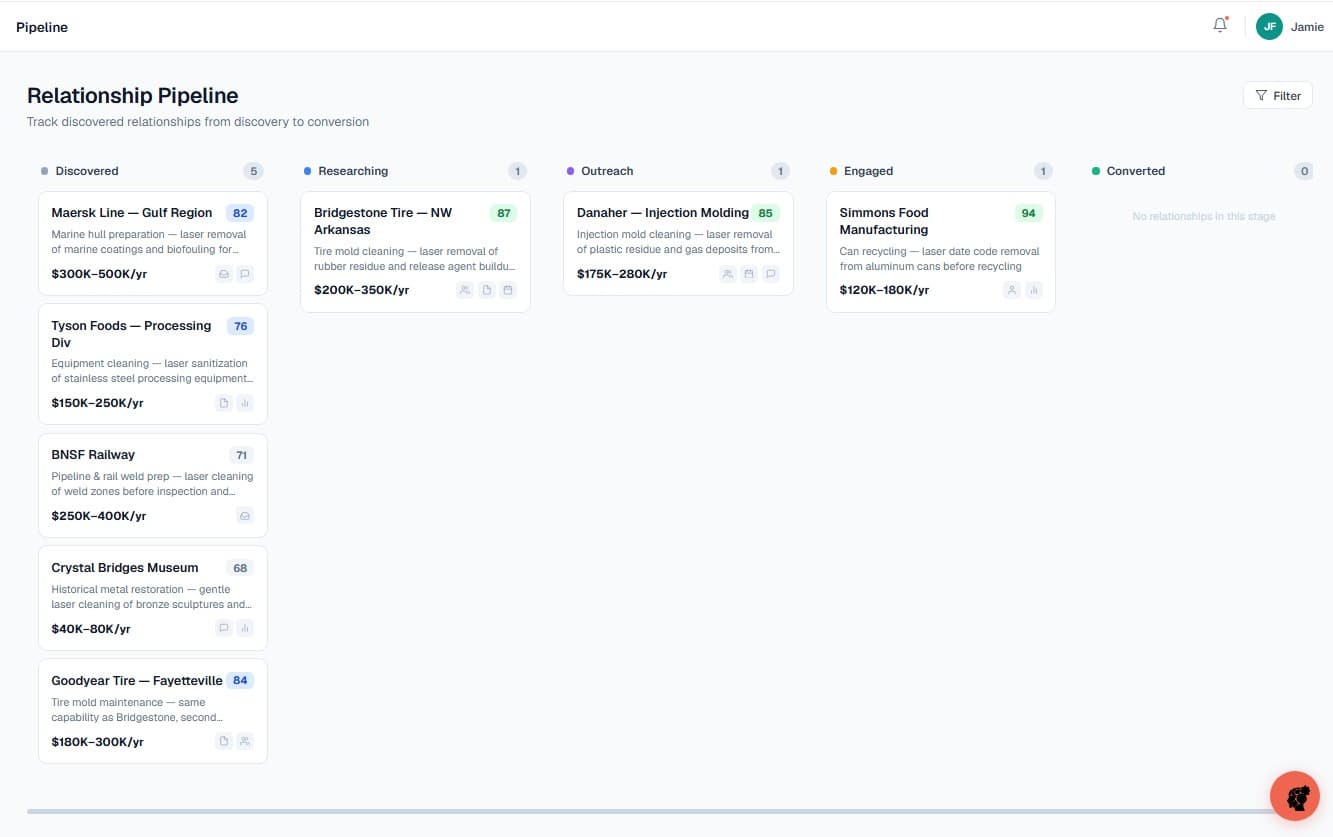Screen dimensions: 1333x837
Task: Open the chat assistant bubble
Action: [1295, 796]
